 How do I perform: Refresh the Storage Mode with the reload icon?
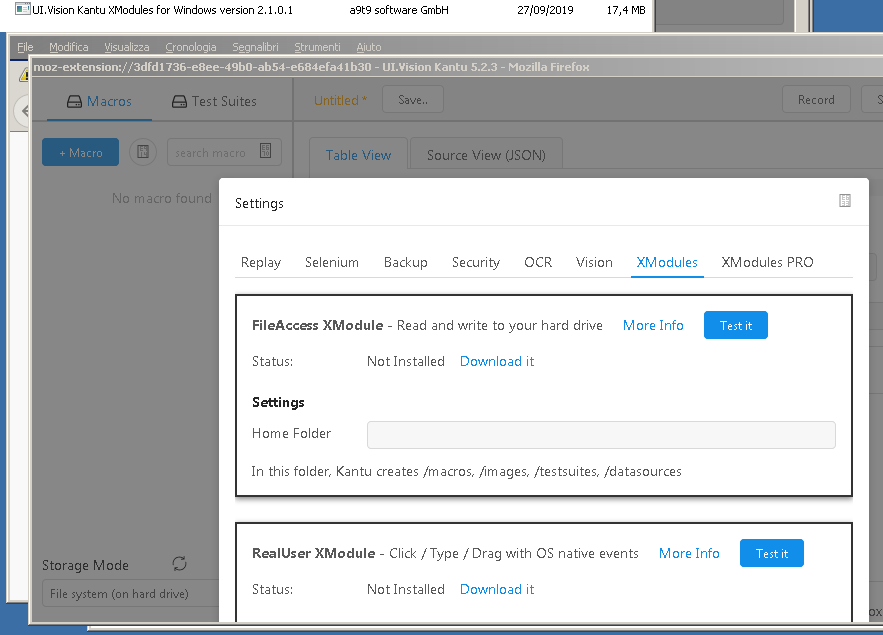180,564
